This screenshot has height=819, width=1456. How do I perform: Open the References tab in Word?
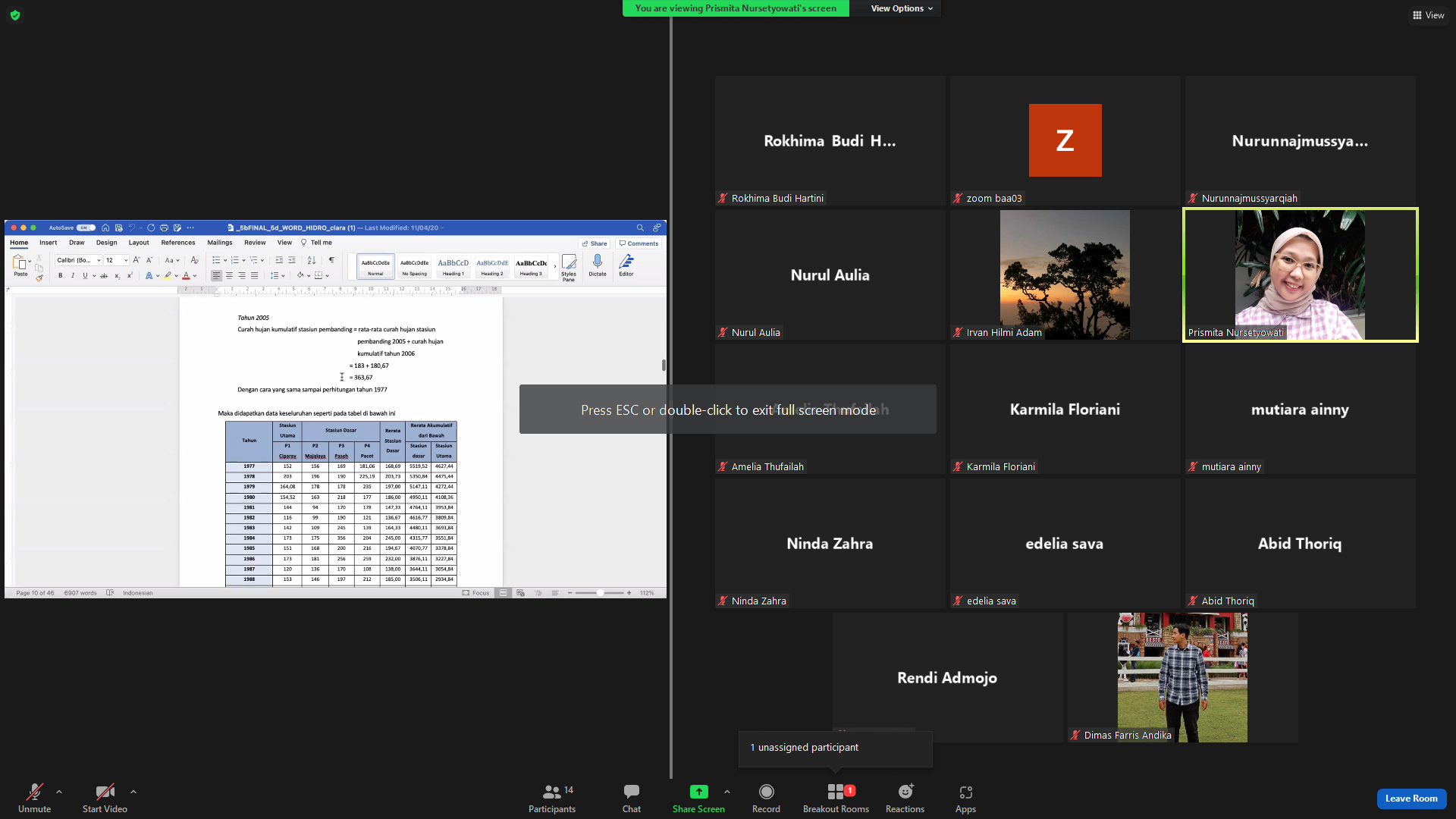click(178, 243)
